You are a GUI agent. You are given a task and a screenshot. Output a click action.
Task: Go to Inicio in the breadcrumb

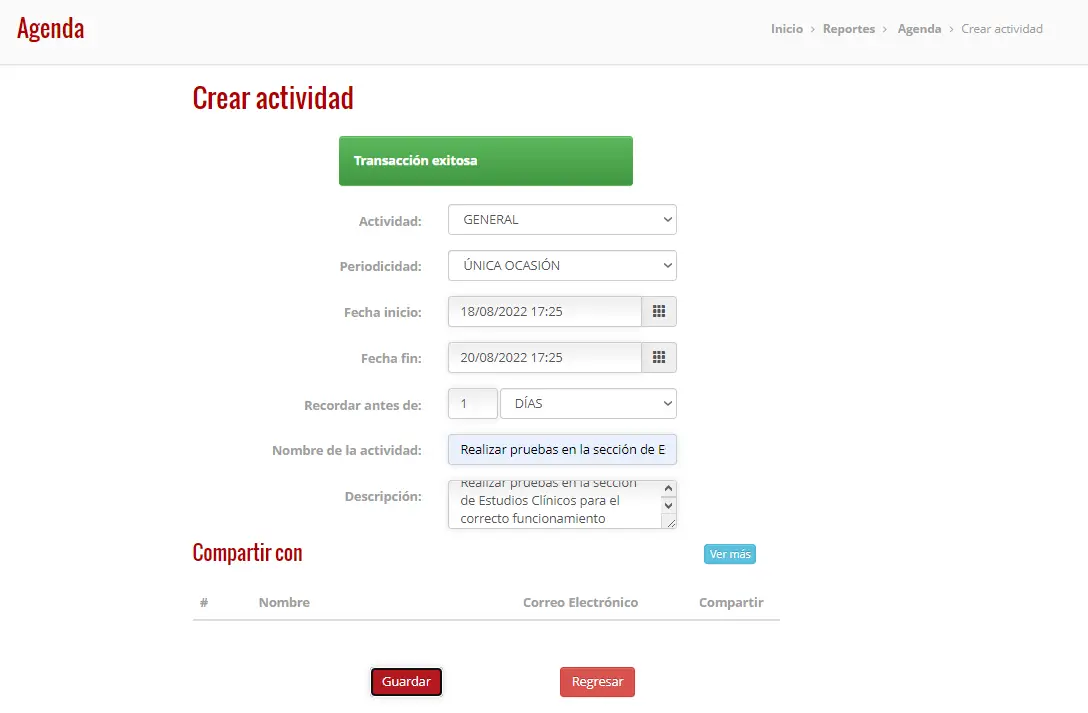coord(786,28)
